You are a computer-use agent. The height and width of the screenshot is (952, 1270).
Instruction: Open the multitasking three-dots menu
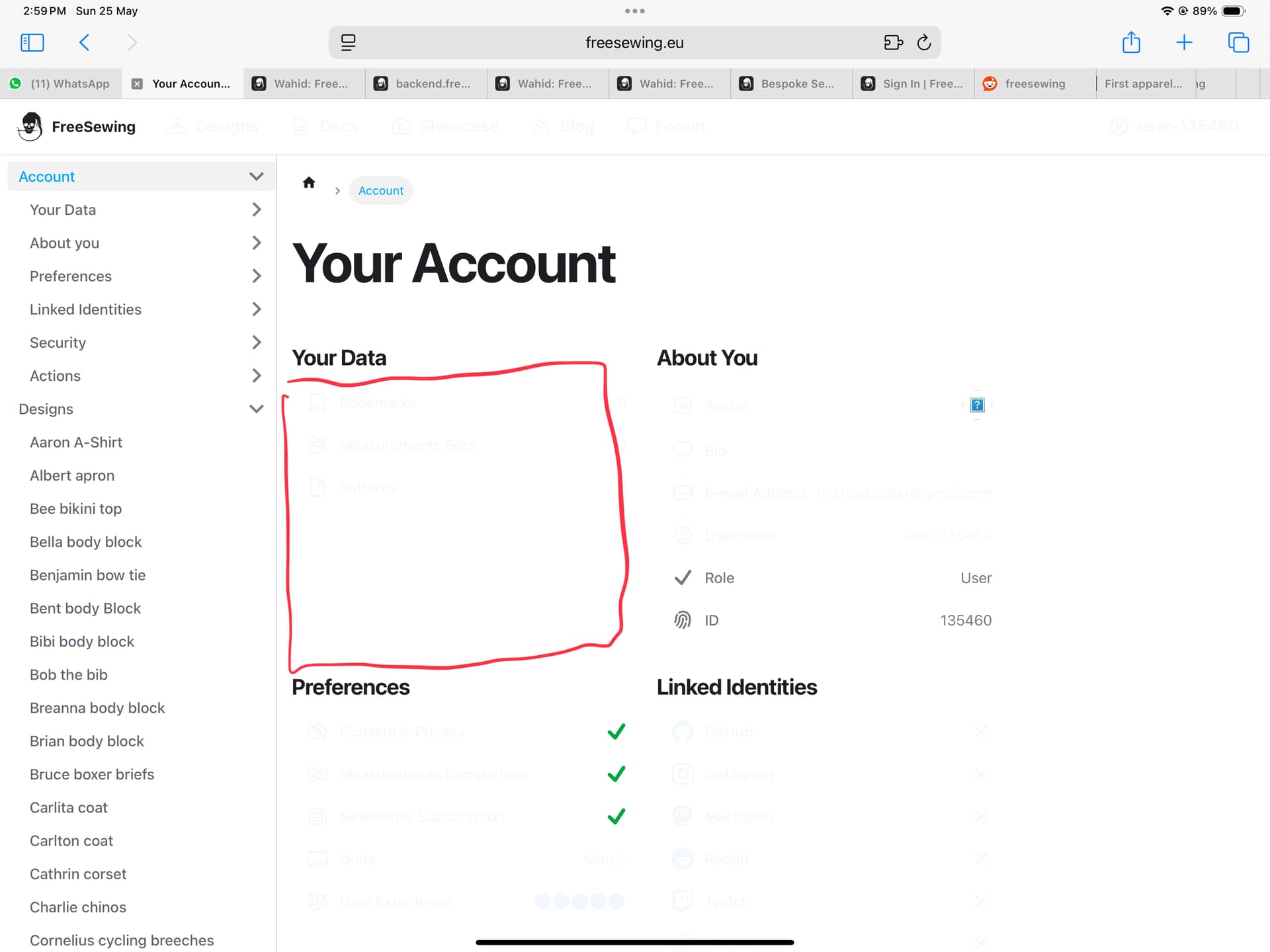pyautogui.click(x=635, y=11)
